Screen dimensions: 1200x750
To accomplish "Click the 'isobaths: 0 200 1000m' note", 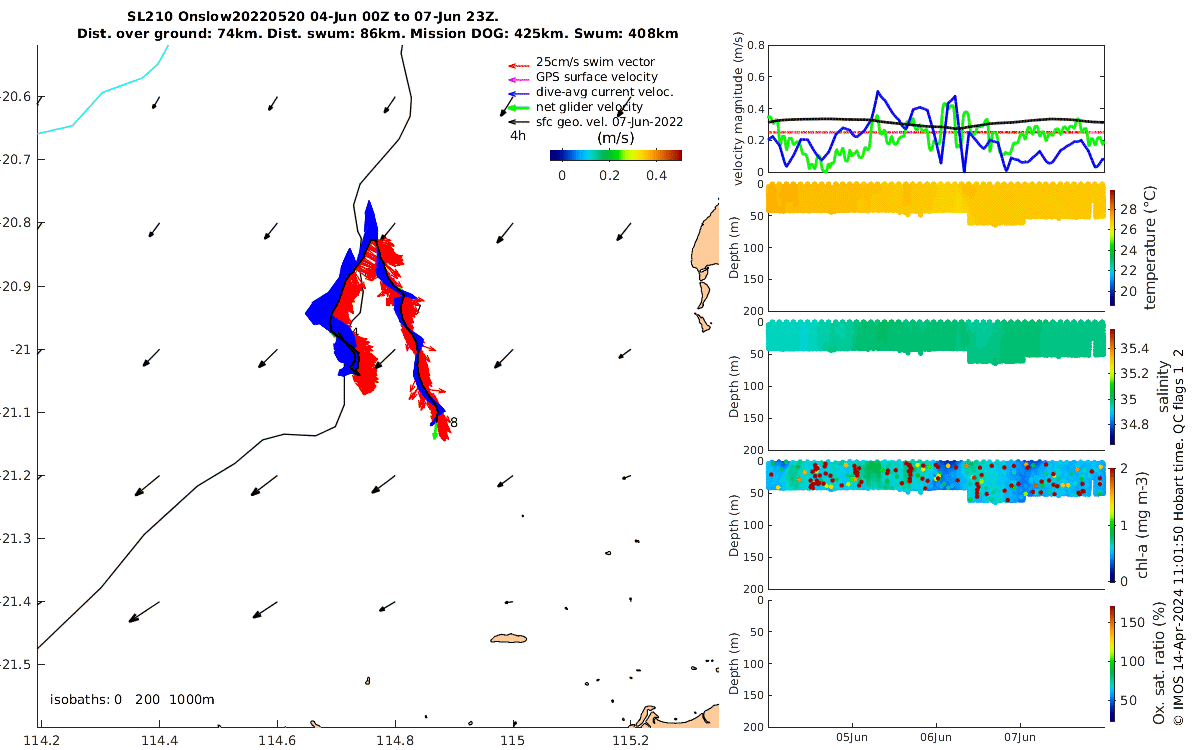I will tap(132, 700).
